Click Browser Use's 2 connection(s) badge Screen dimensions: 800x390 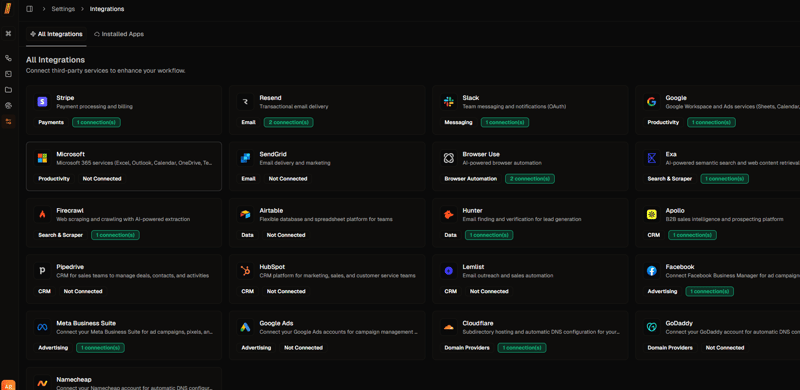(530, 179)
